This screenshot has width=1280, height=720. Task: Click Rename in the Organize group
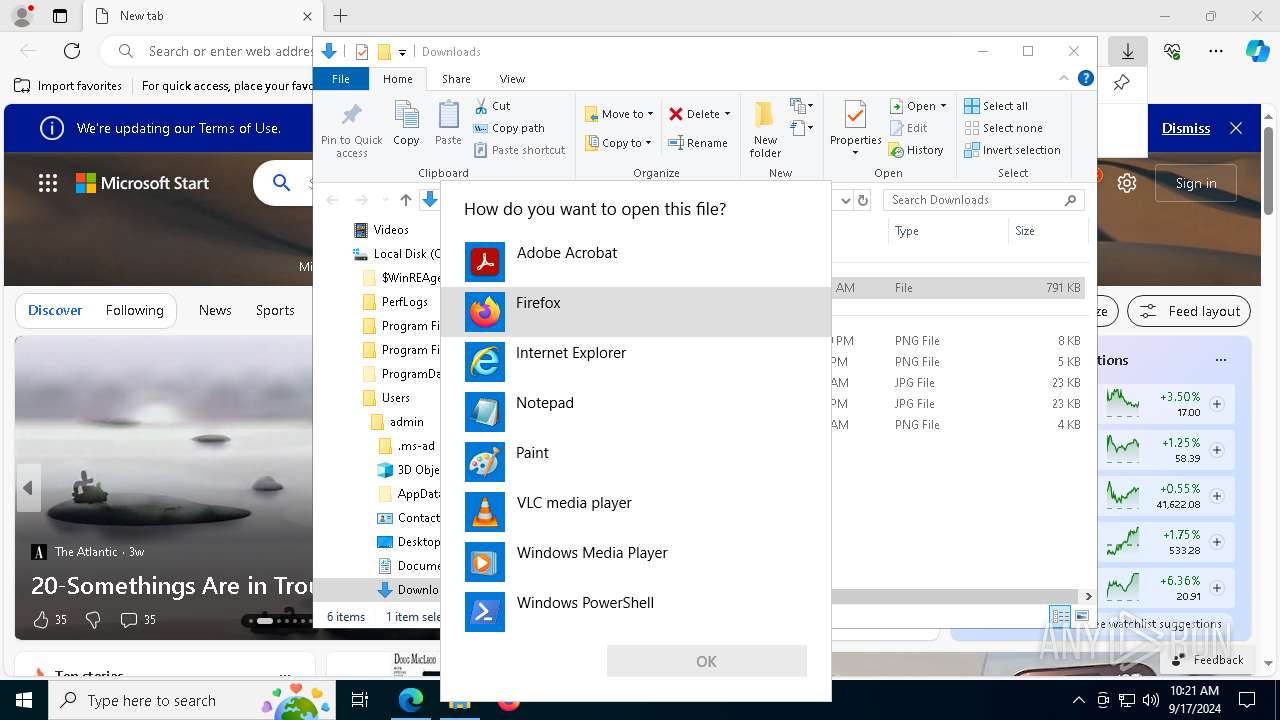point(698,143)
